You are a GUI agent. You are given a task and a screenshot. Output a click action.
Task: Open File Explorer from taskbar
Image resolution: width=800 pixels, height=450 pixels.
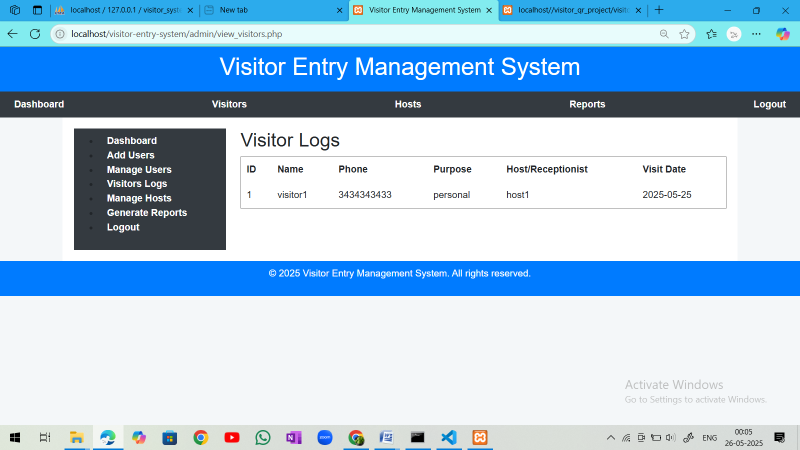(x=77, y=438)
